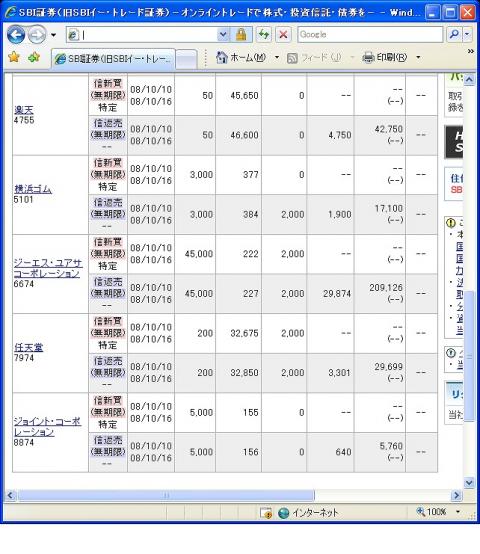The height and width of the screenshot is (554, 480).
Task: Click the value 5,760
Action: [x=391, y=446]
